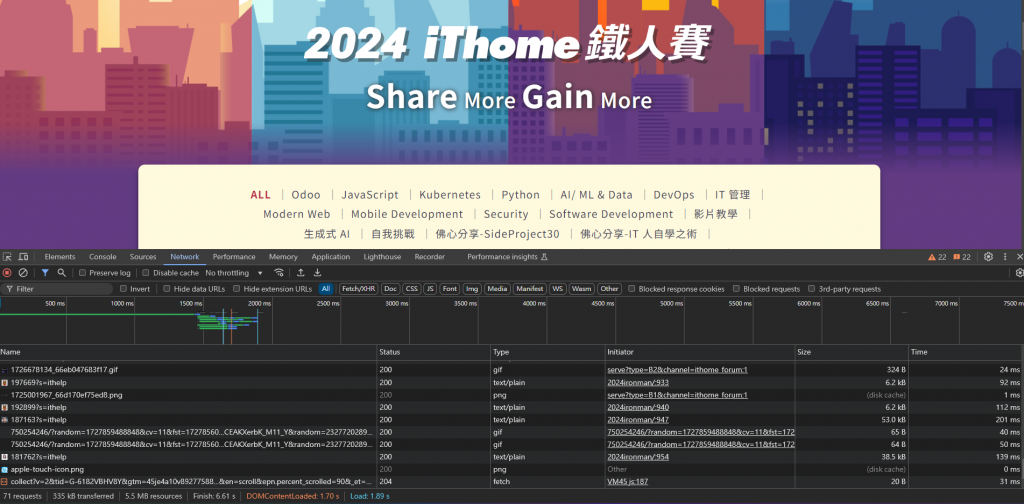Filter requests by Media
This screenshot has height=504, width=1024.
[x=497, y=289]
